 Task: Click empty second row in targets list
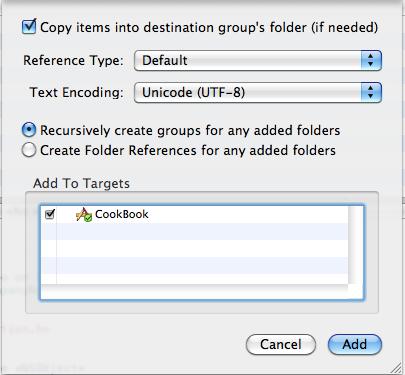coord(194,231)
